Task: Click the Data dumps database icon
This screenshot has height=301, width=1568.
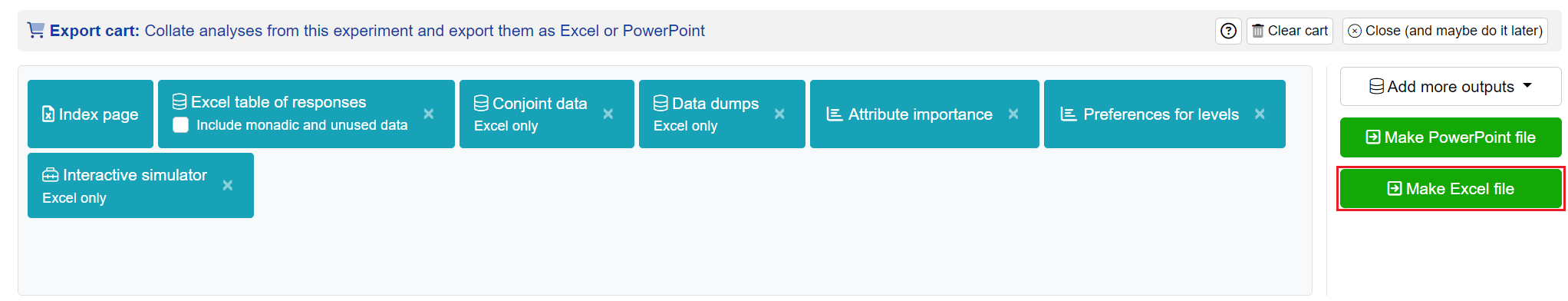Action: pyautogui.click(x=660, y=103)
